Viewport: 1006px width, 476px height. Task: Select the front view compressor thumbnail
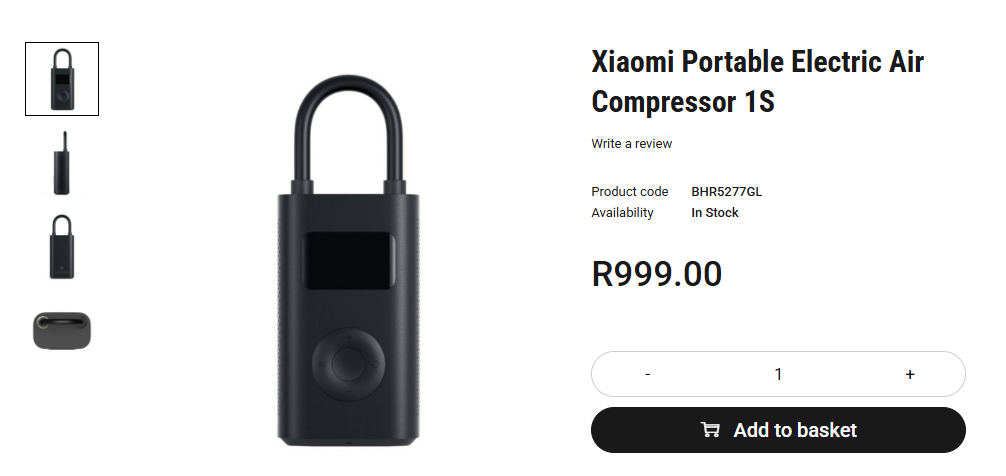pyautogui.click(x=62, y=79)
